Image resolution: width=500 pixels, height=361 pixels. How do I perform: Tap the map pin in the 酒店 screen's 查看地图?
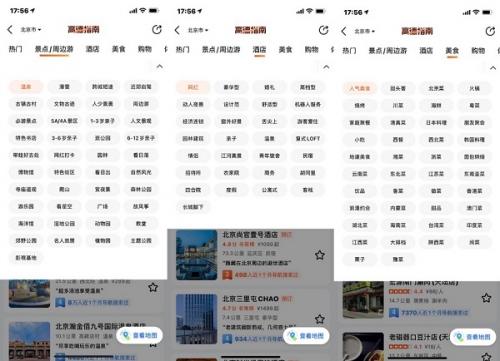293,336
